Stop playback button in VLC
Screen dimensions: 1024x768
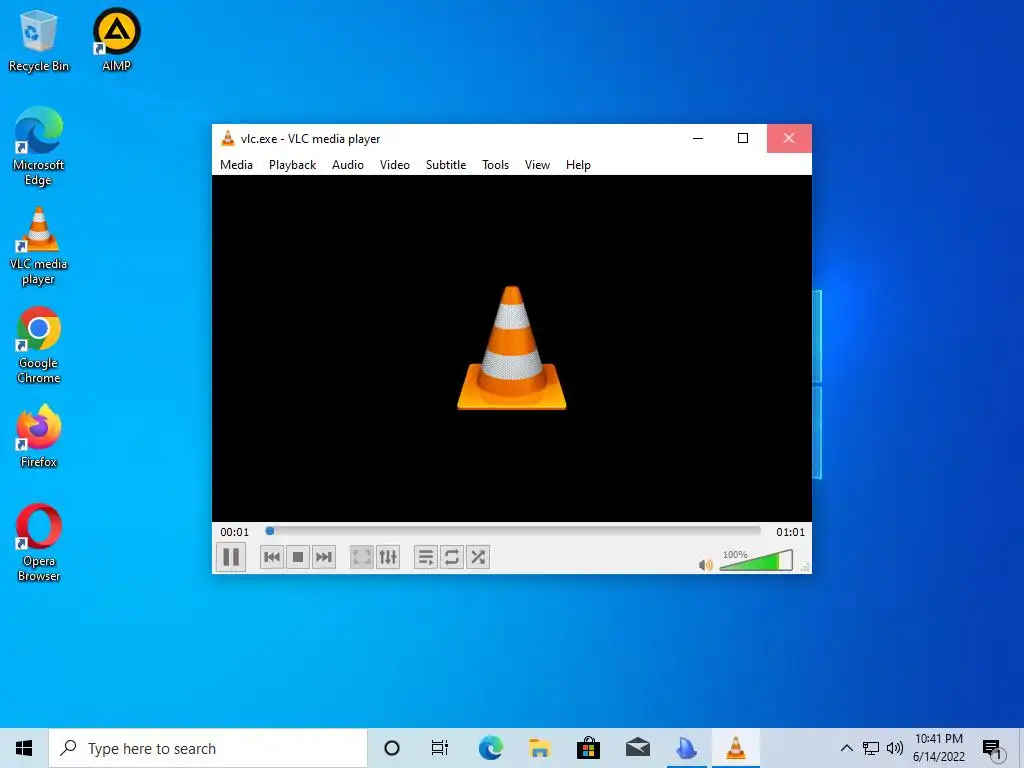click(x=298, y=557)
